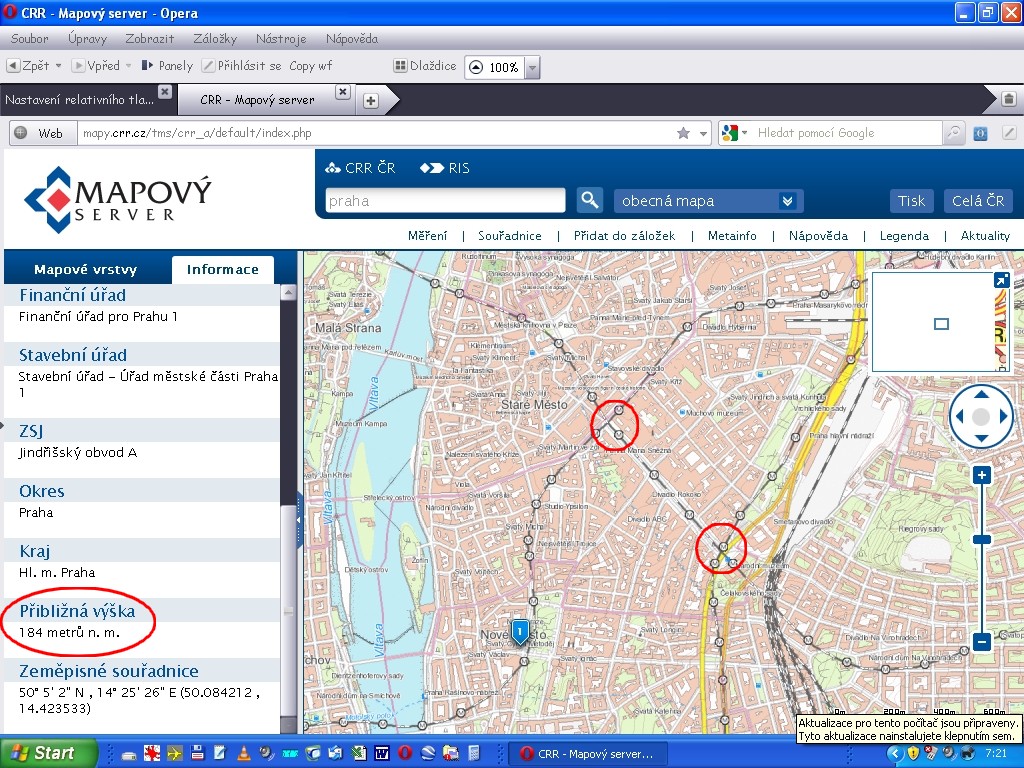Pan the map up with navigation arrow
The width and height of the screenshot is (1024, 768).
[981, 394]
